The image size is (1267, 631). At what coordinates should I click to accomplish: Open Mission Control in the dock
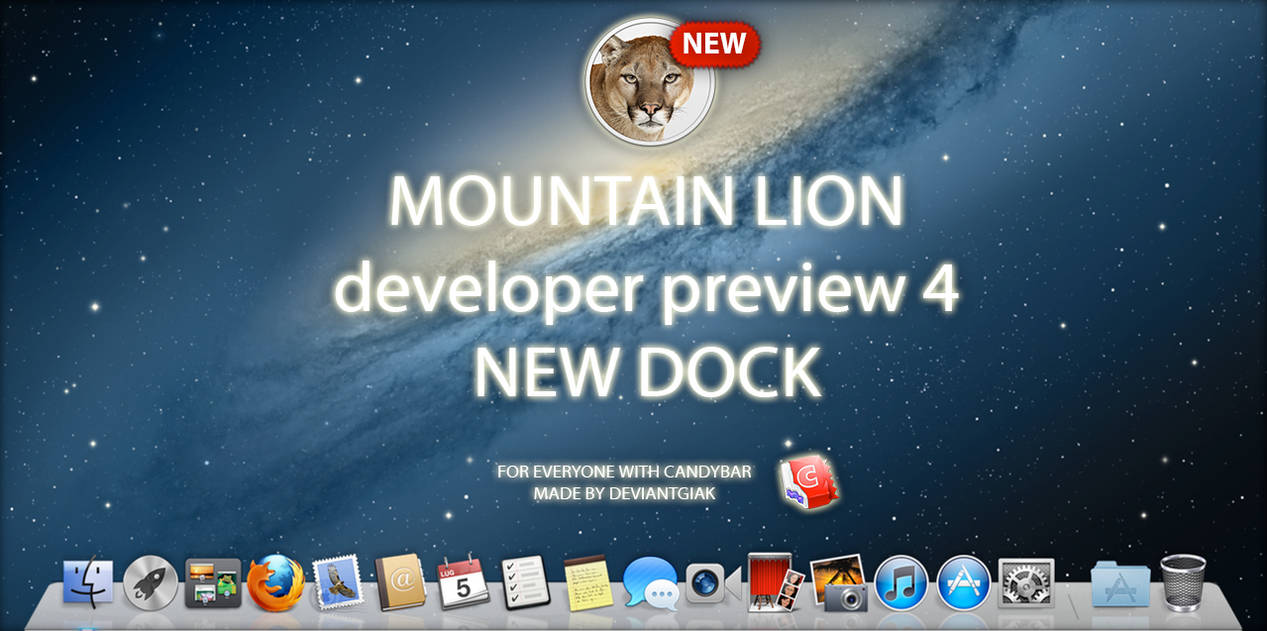pyautogui.click(x=213, y=583)
